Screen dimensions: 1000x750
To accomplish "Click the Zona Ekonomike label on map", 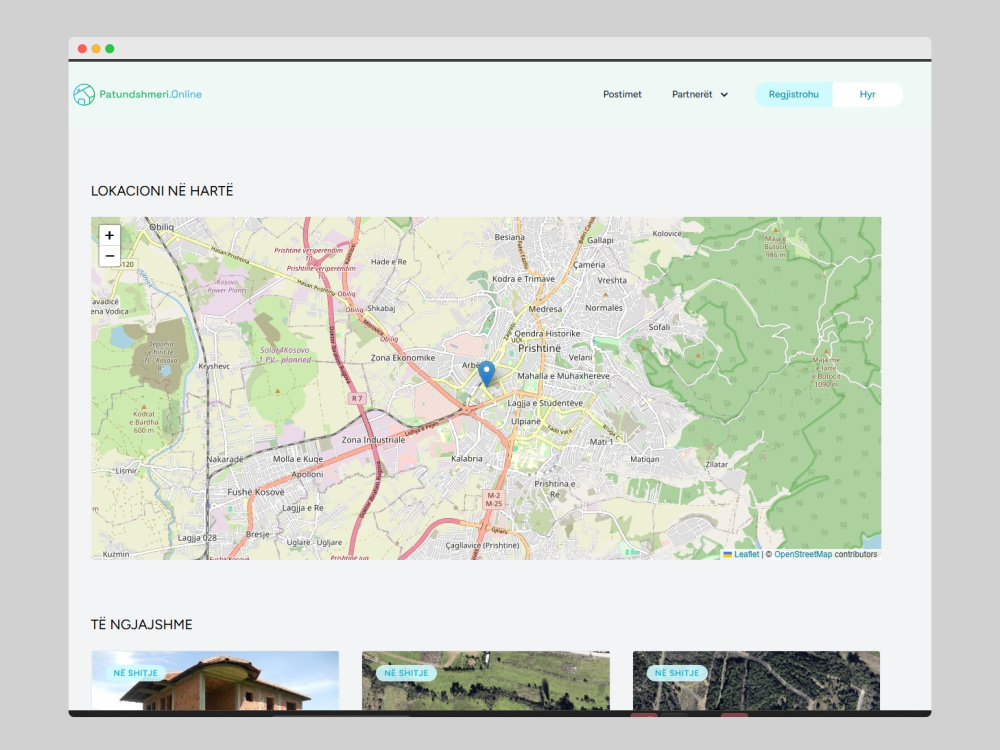I will pyautogui.click(x=403, y=358).
